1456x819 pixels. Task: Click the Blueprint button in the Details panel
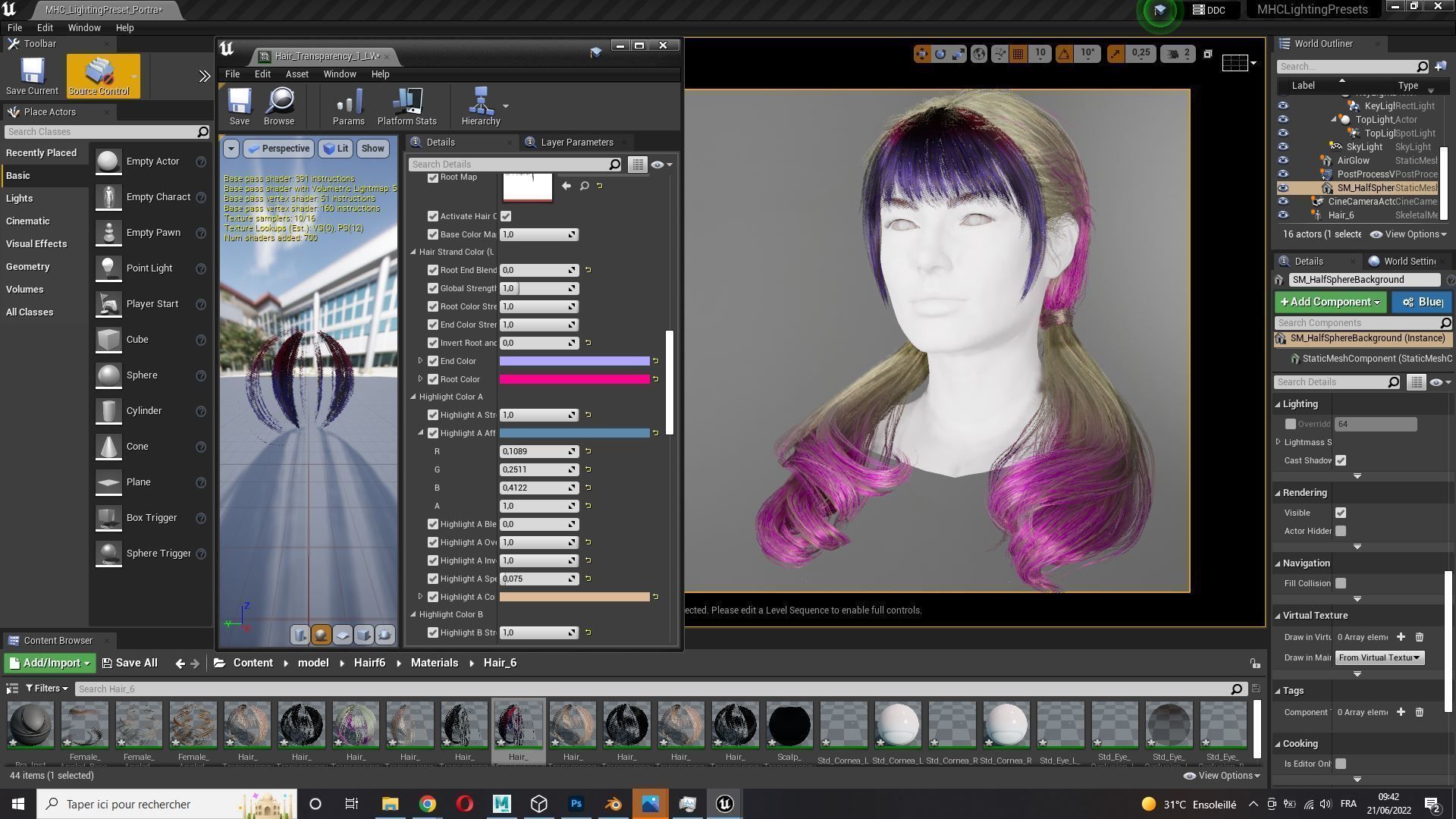pos(1423,302)
